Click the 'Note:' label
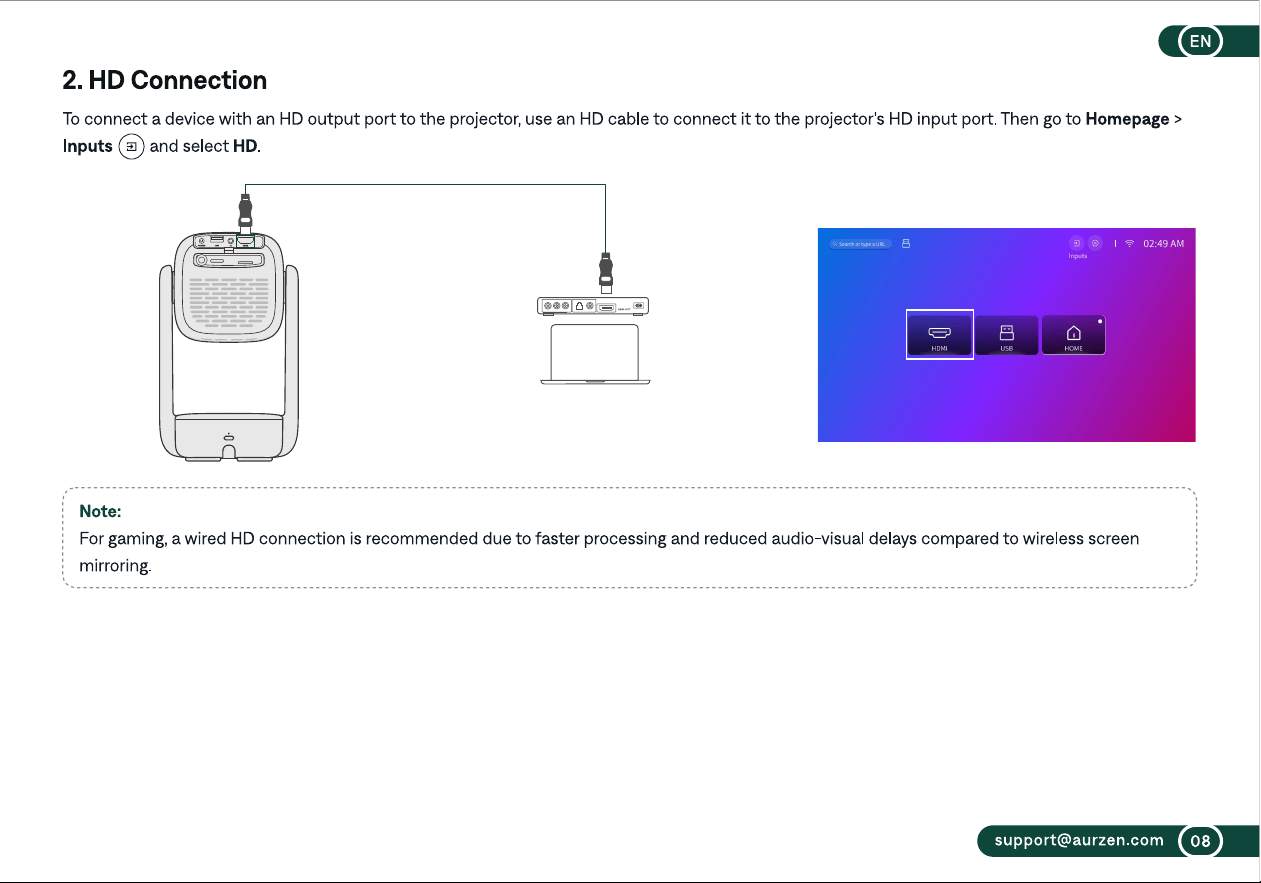Image resolution: width=1261 pixels, height=883 pixels. pyautogui.click(x=100, y=512)
